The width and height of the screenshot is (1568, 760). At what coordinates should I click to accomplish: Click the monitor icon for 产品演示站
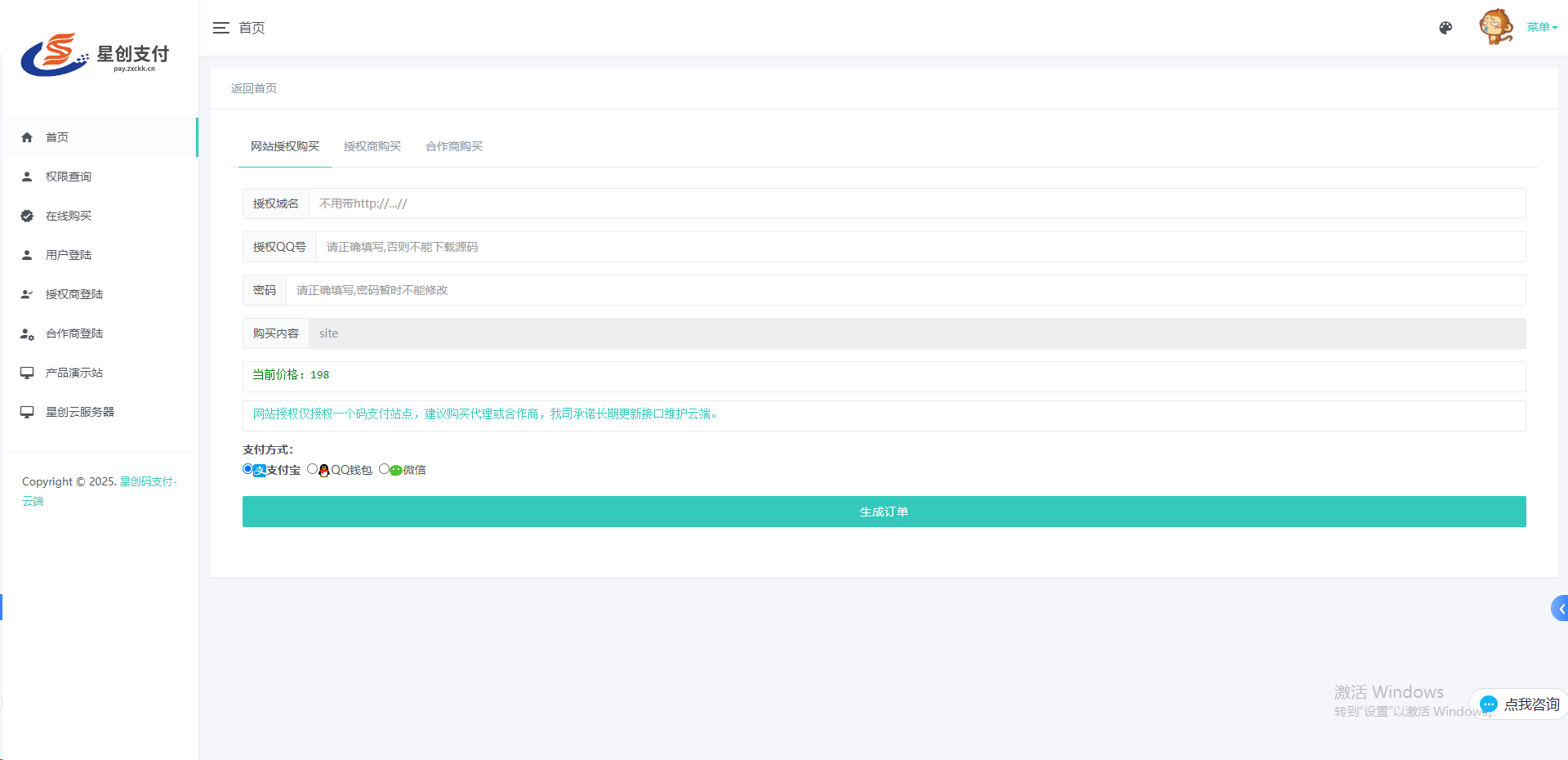click(27, 373)
